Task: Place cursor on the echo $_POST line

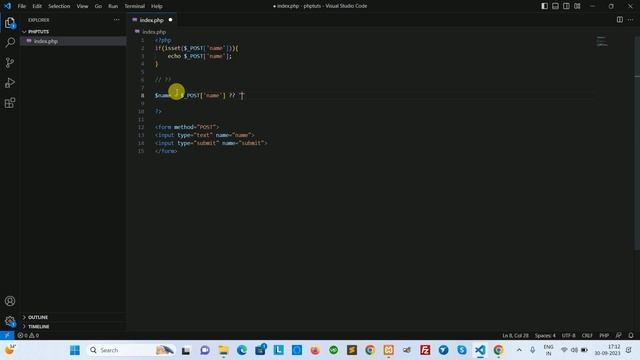Action: click(x=199, y=56)
